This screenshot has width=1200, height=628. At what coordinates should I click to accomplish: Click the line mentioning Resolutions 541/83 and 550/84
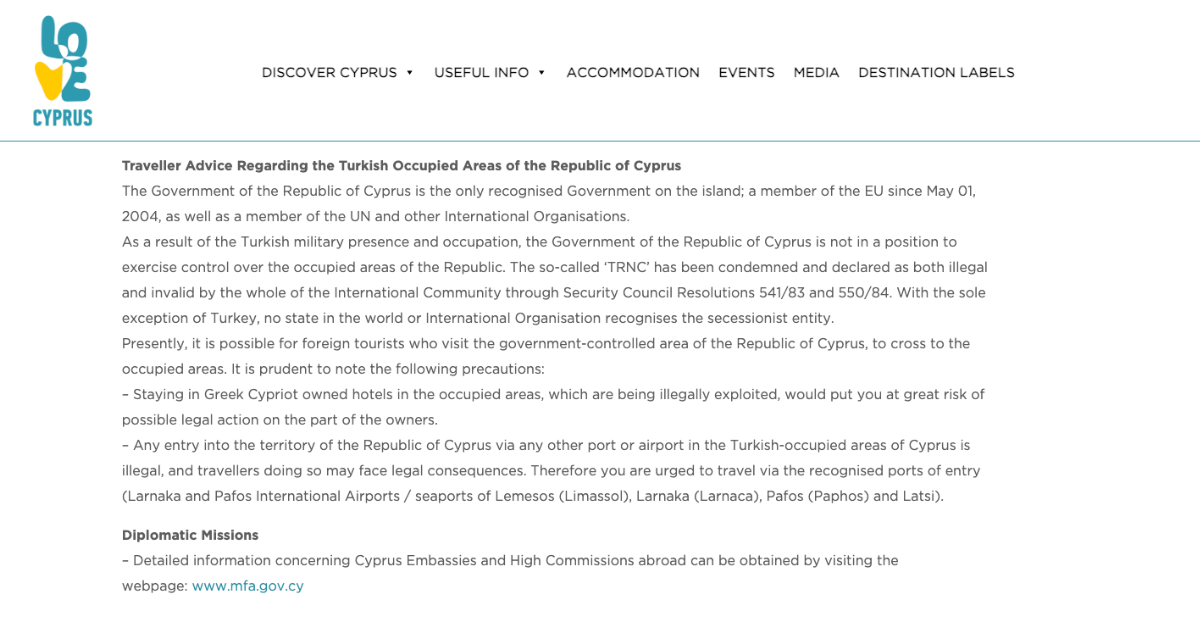[x=554, y=292]
